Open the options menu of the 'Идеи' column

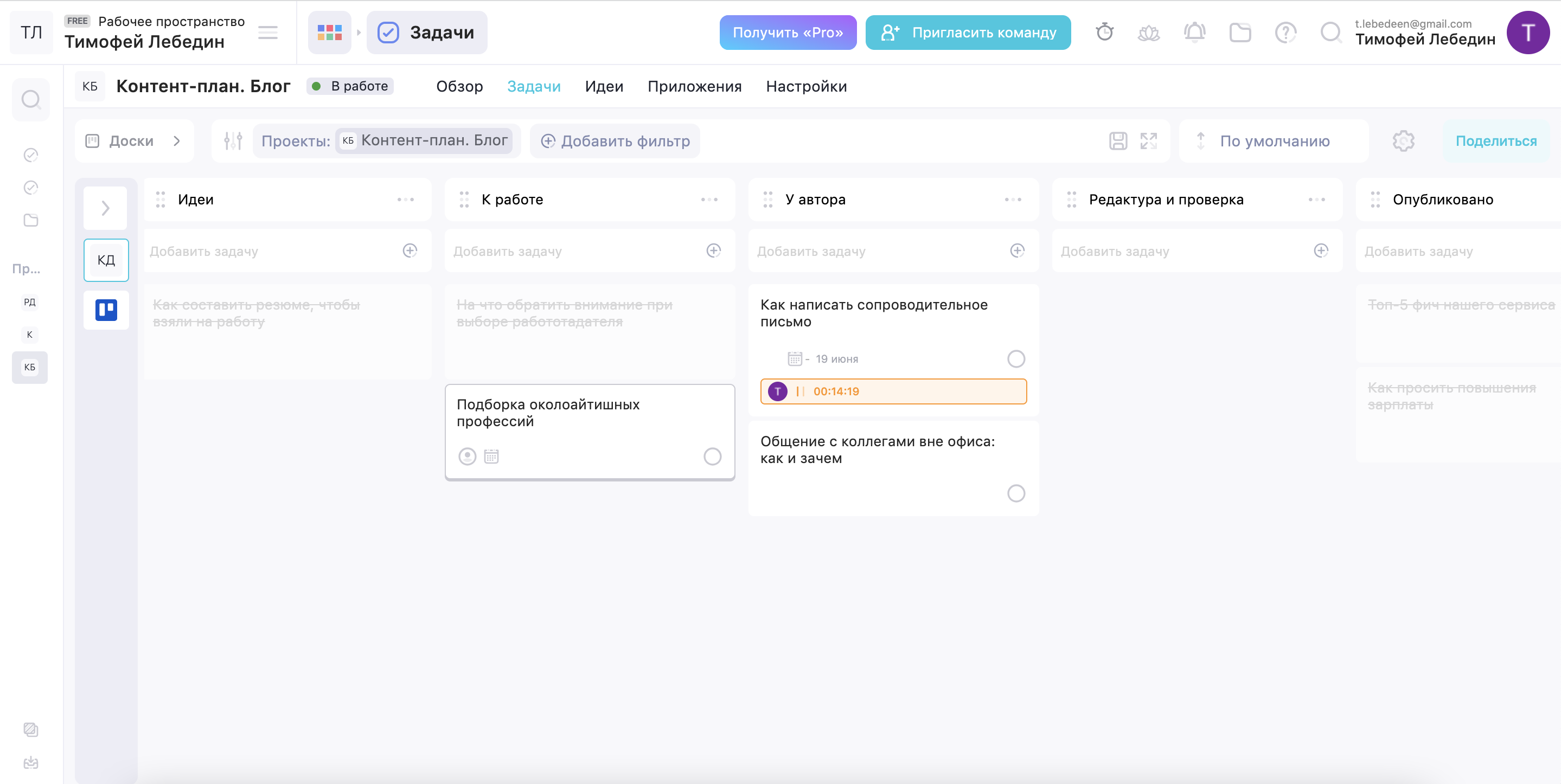pyautogui.click(x=406, y=200)
